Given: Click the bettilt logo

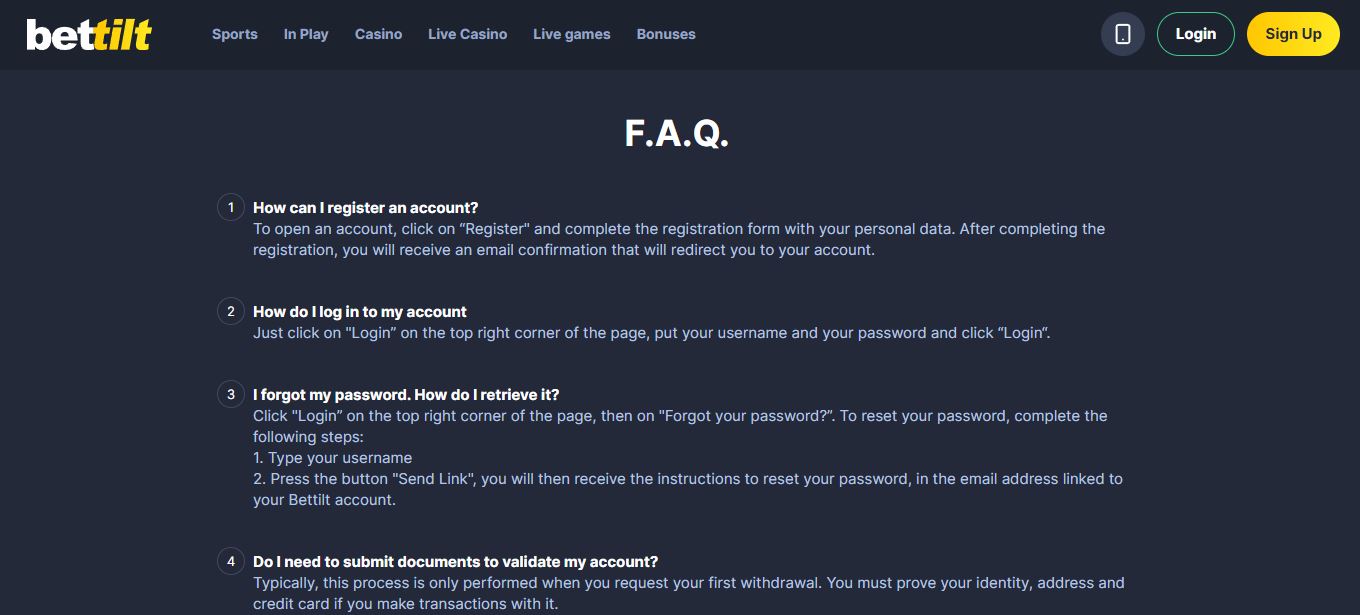Looking at the screenshot, I should pos(89,34).
